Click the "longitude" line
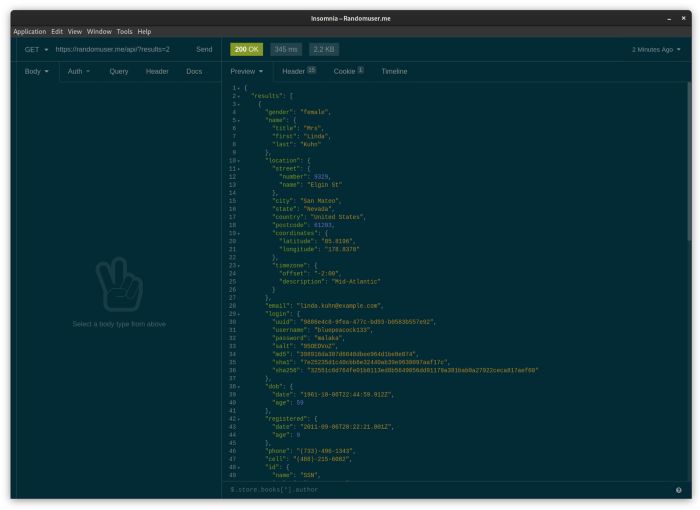The image size is (700, 510). tap(319, 250)
